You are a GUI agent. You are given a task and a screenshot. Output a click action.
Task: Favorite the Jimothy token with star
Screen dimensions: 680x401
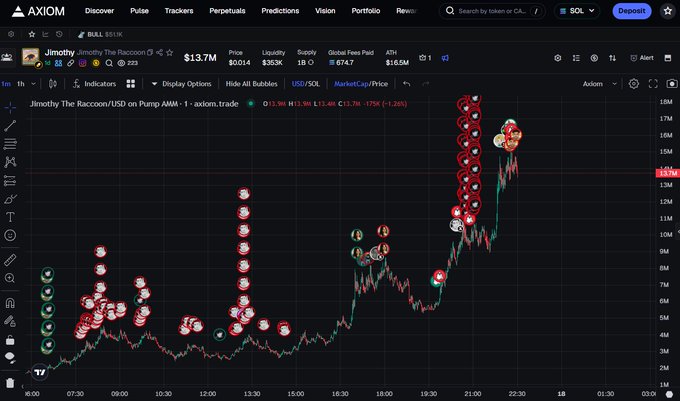(170, 52)
